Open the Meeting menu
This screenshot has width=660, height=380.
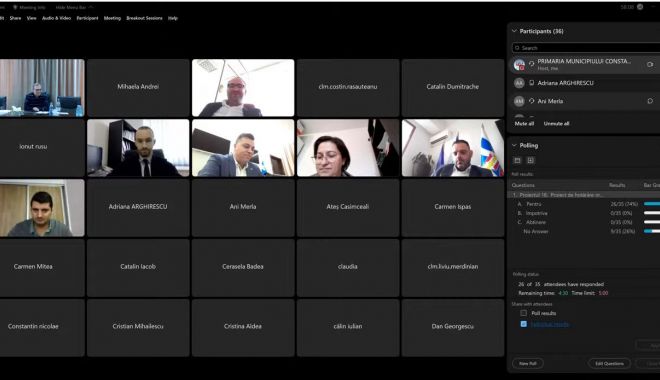coord(112,18)
